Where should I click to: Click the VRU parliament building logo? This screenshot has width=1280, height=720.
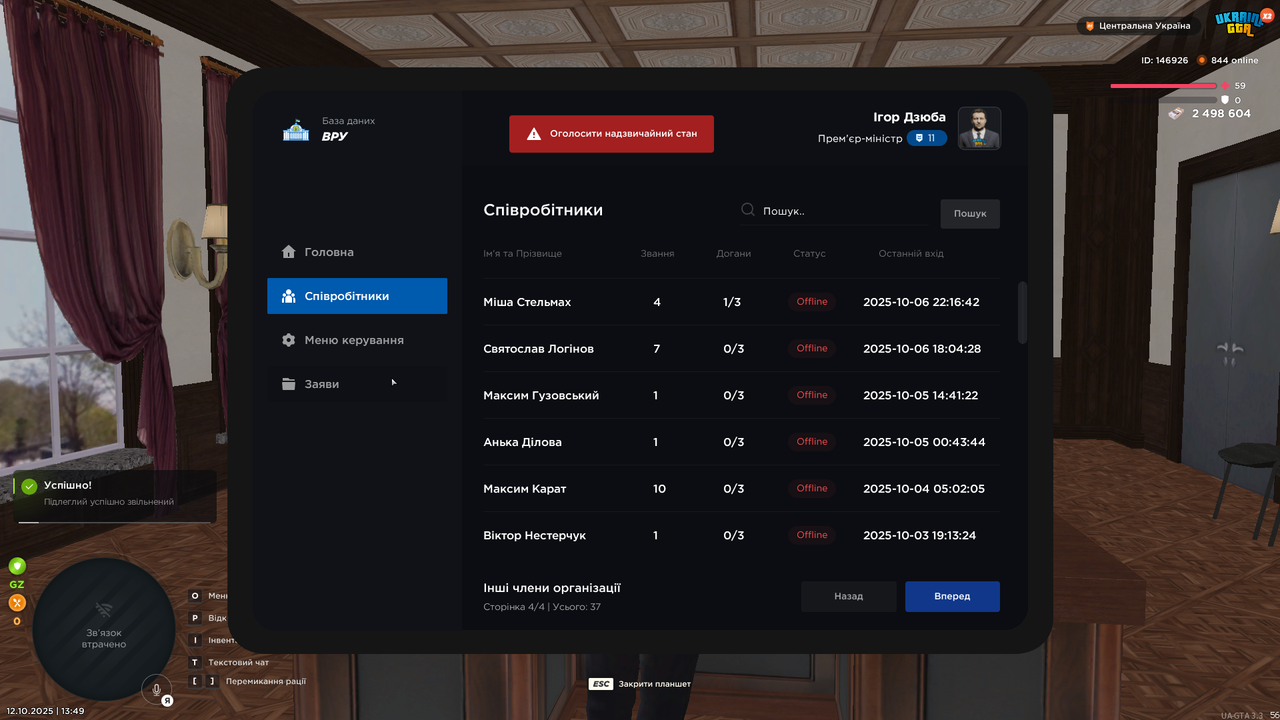pos(296,130)
